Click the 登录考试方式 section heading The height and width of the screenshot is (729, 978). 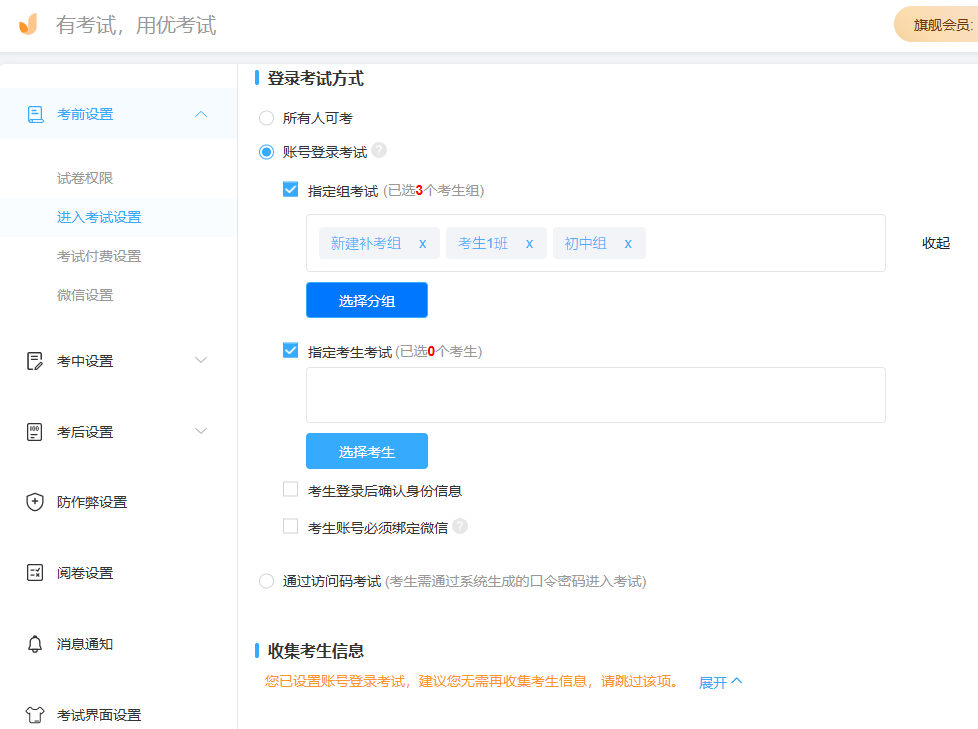point(316,79)
